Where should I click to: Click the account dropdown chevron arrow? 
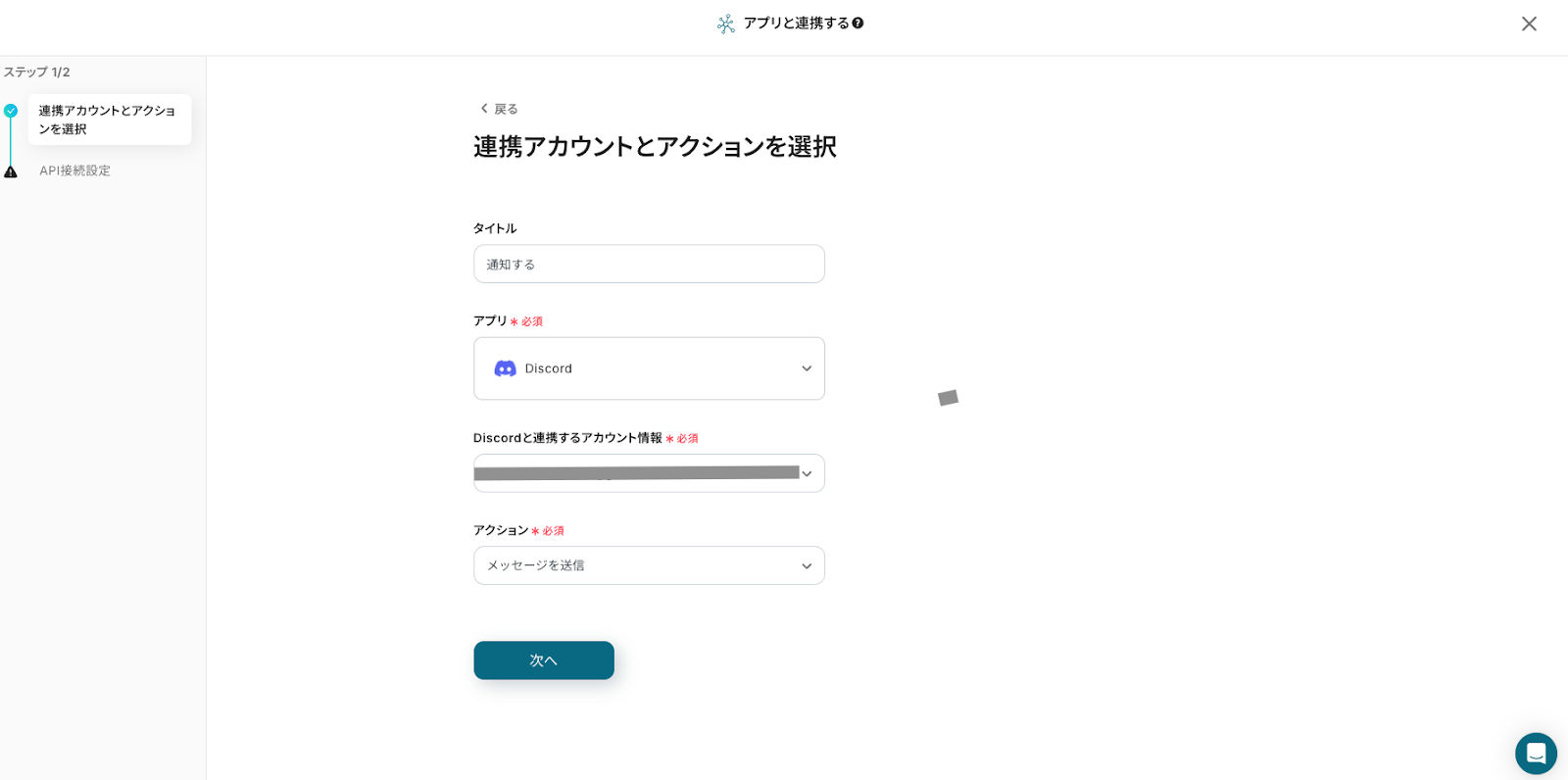point(807,474)
